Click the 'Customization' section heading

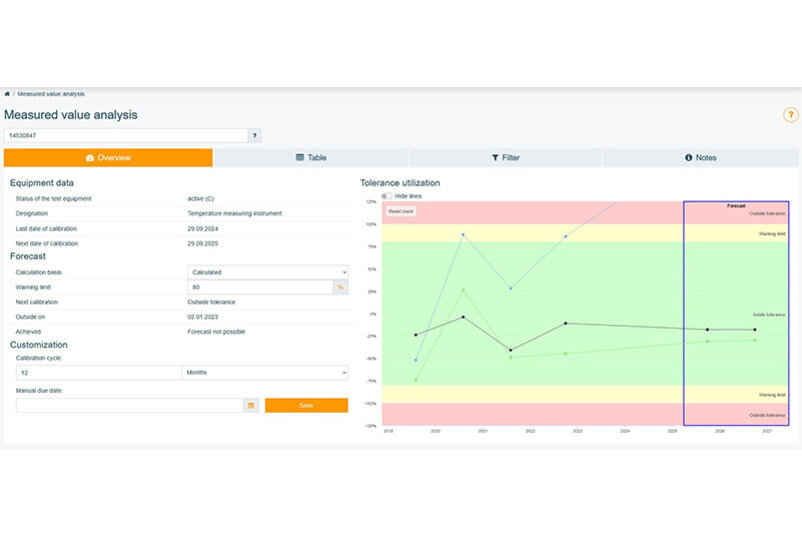pyautogui.click(x=39, y=345)
